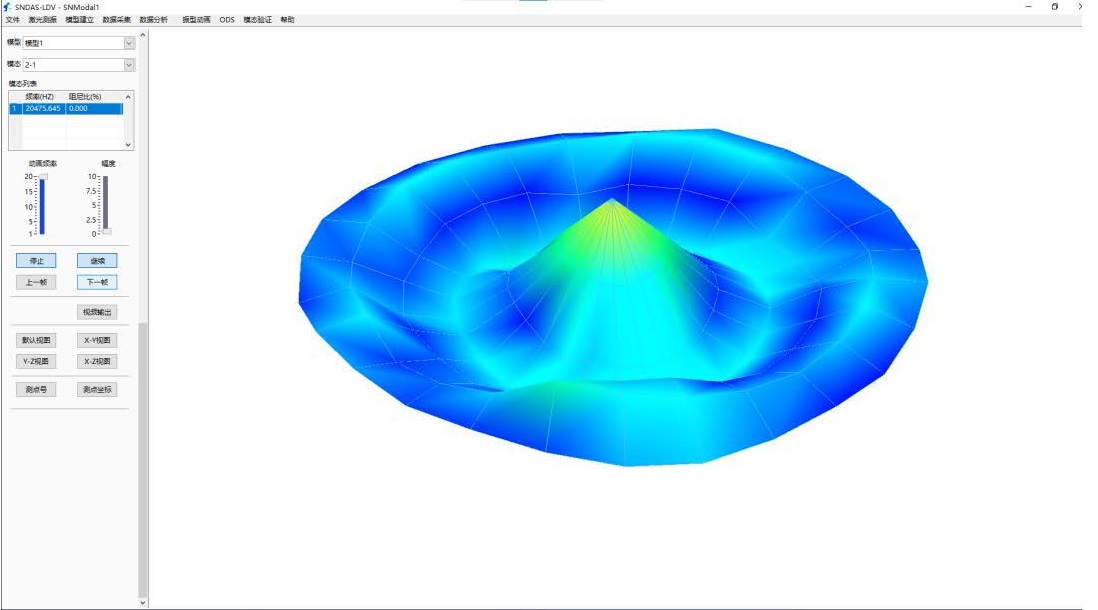Show measurement point numbers via 测点号

point(36,390)
